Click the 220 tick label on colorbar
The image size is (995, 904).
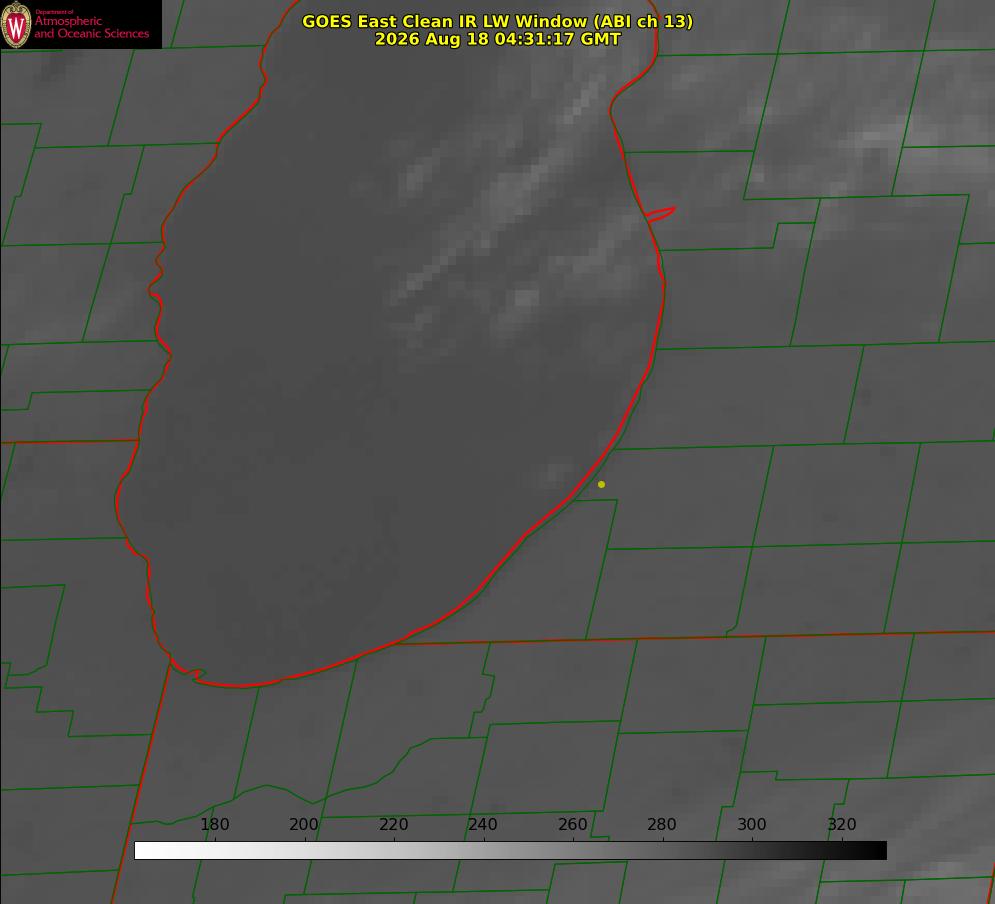click(x=393, y=824)
